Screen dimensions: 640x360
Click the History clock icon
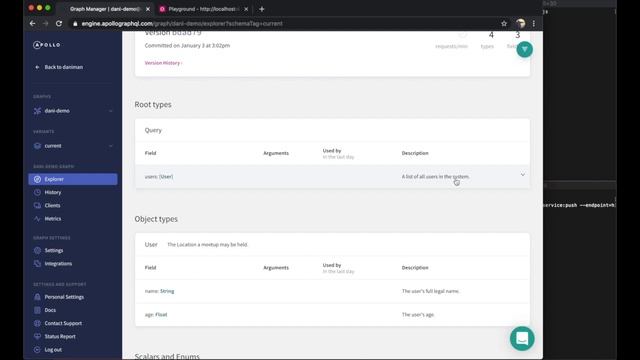pyautogui.click(x=38, y=192)
